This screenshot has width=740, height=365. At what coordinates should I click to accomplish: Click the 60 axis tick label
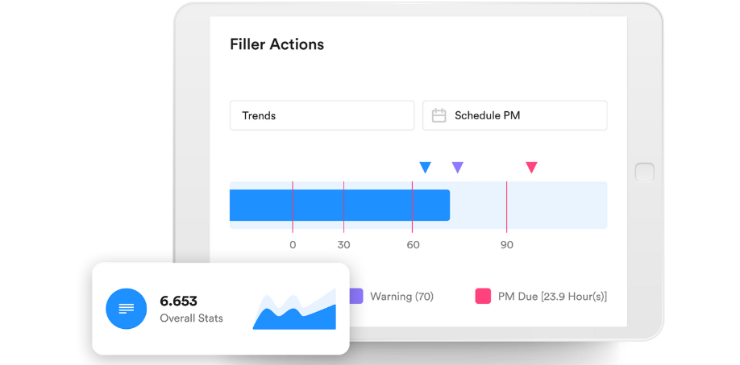pyautogui.click(x=413, y=245)
